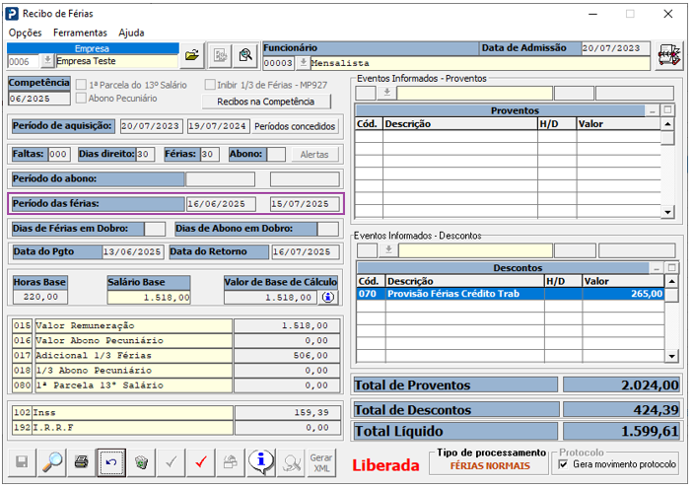
Task: Click the blue undo arrow icon
Action: 111,462
